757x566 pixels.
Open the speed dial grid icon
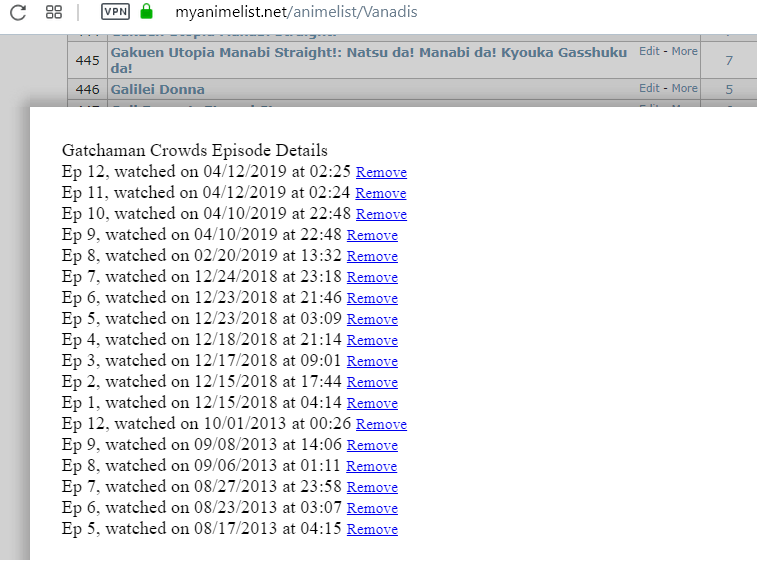click(54, 12)
